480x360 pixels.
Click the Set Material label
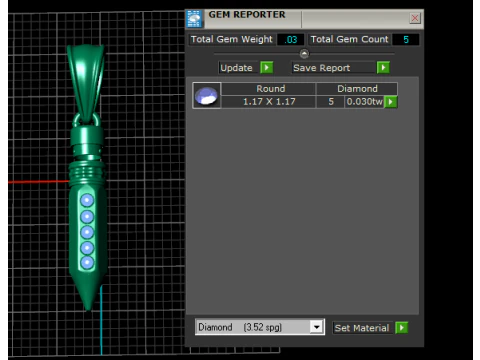click(362, 328)
